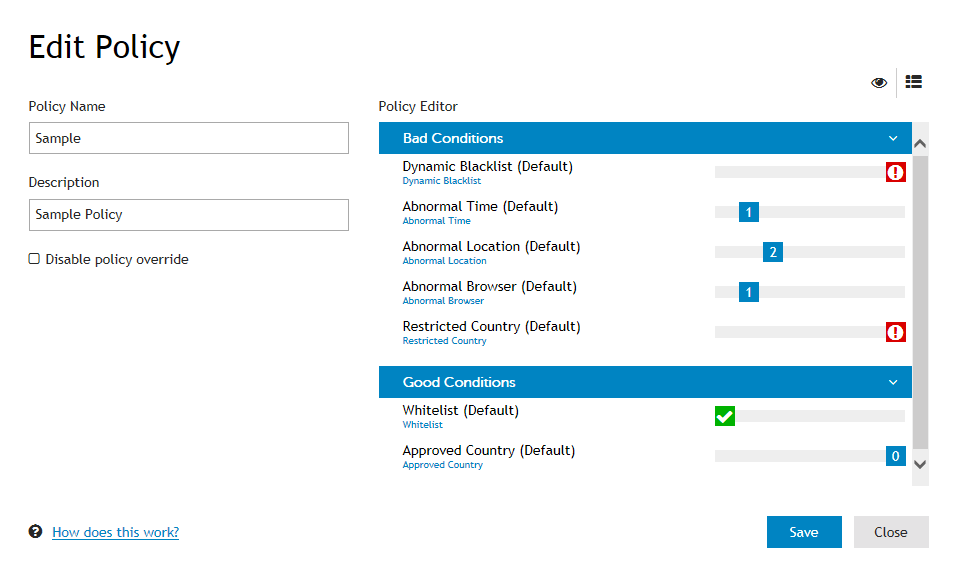The width and height of the screenshot is (958, 578).
Task: Select Abnormal Location slider handle showing 2
Action: point(773,252)
